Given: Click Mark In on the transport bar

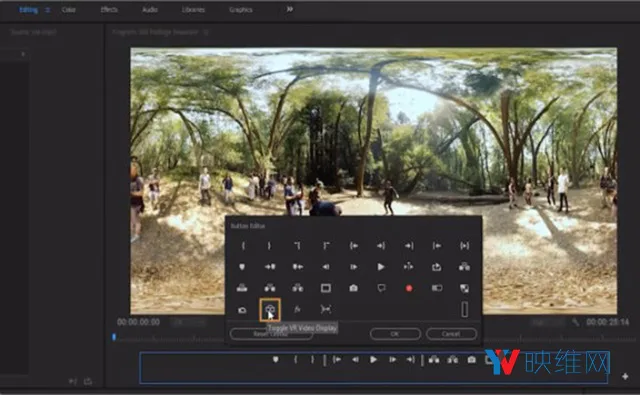Looking at the screenshot, I should point(296,359).
